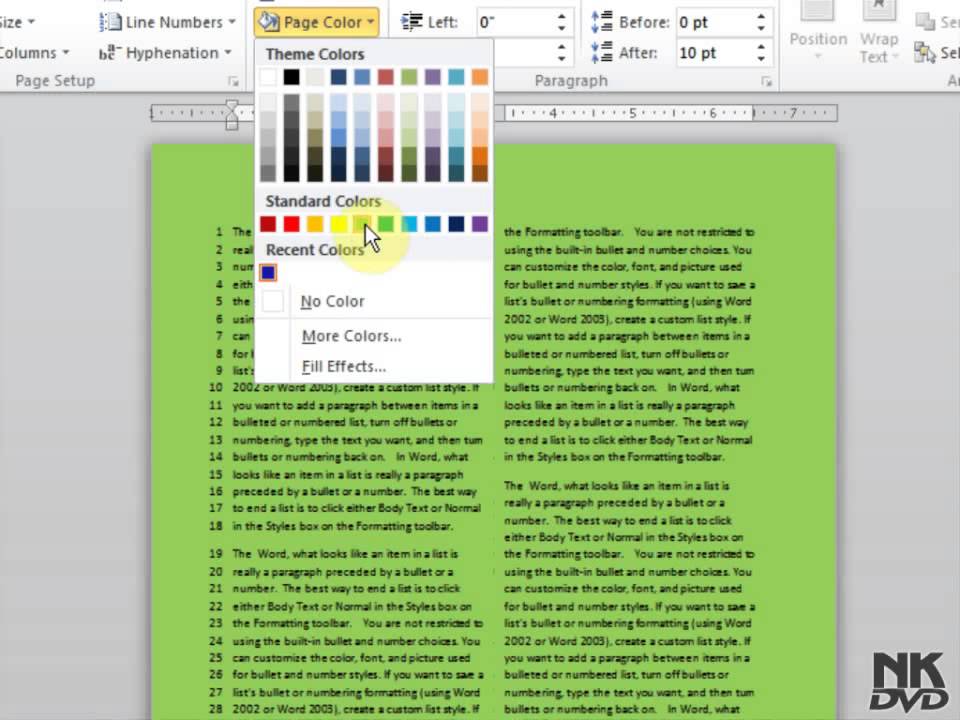Open the Paragraph dialog launcher

(x=767, y=81)
